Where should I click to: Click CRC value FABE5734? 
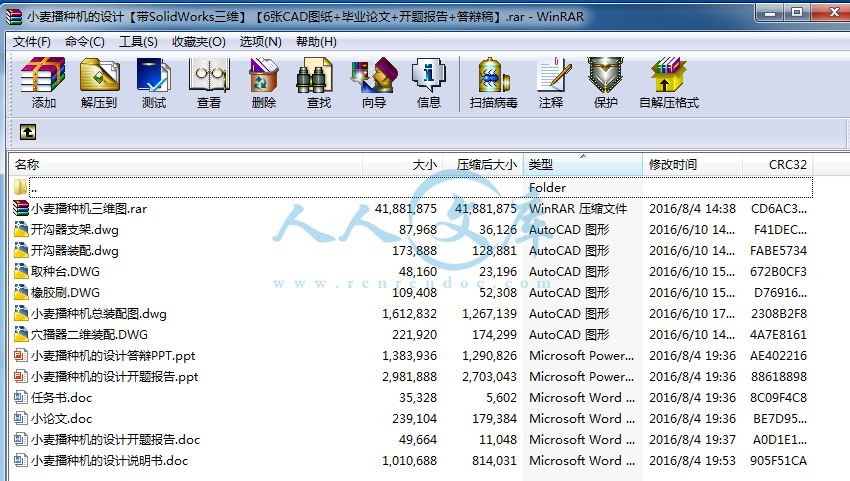778,251
